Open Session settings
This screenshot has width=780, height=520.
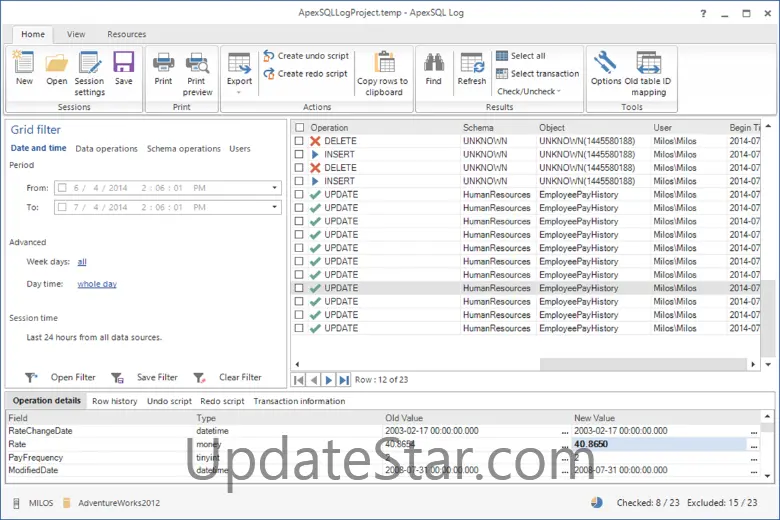[90, 73]
